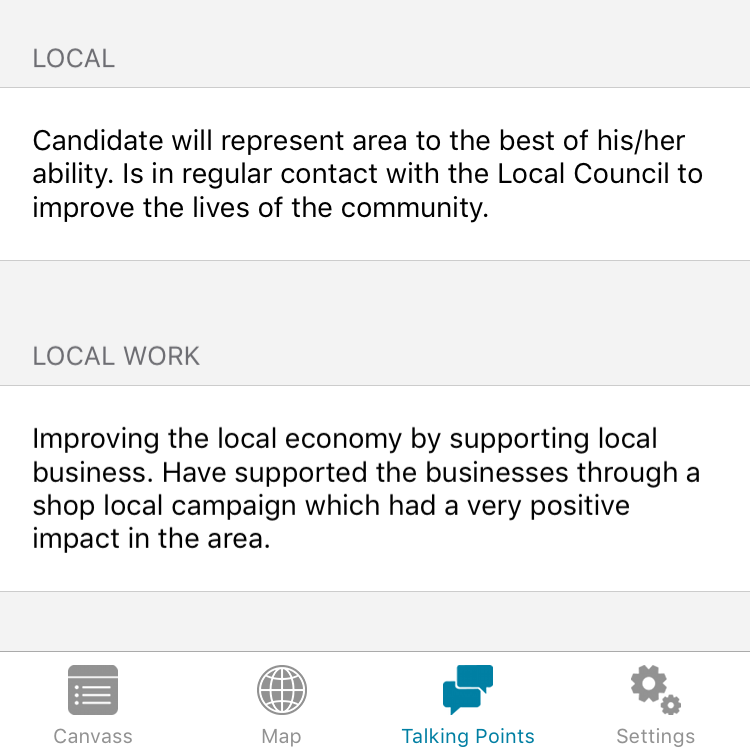The image size is (750, 750).
Task: Select the talking point starting "Improving the local economy"
Action: coord(368,488)
